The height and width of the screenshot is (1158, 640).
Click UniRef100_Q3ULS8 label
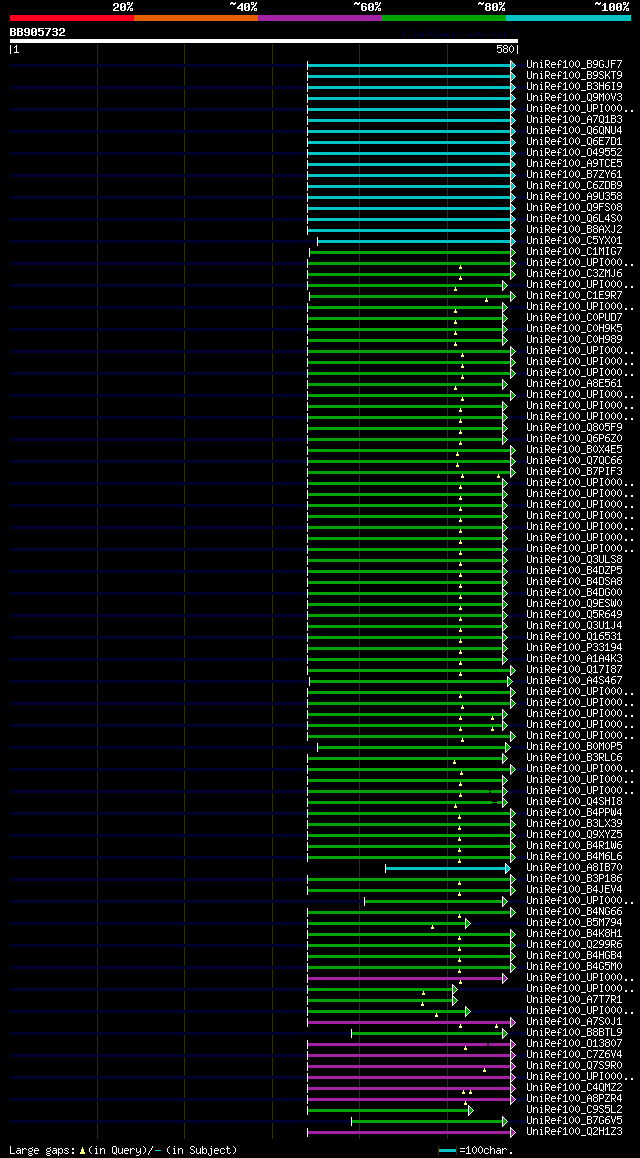(574, 559)
